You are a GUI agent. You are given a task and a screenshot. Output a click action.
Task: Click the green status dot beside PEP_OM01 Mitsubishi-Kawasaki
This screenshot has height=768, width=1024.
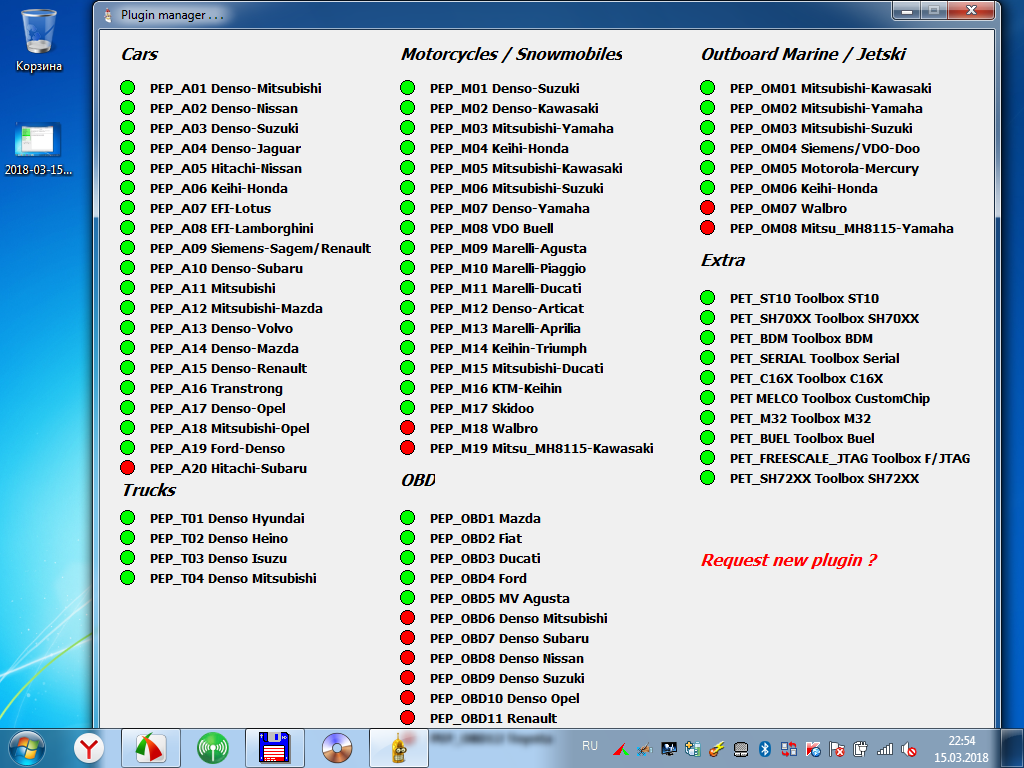pos(707,88)
